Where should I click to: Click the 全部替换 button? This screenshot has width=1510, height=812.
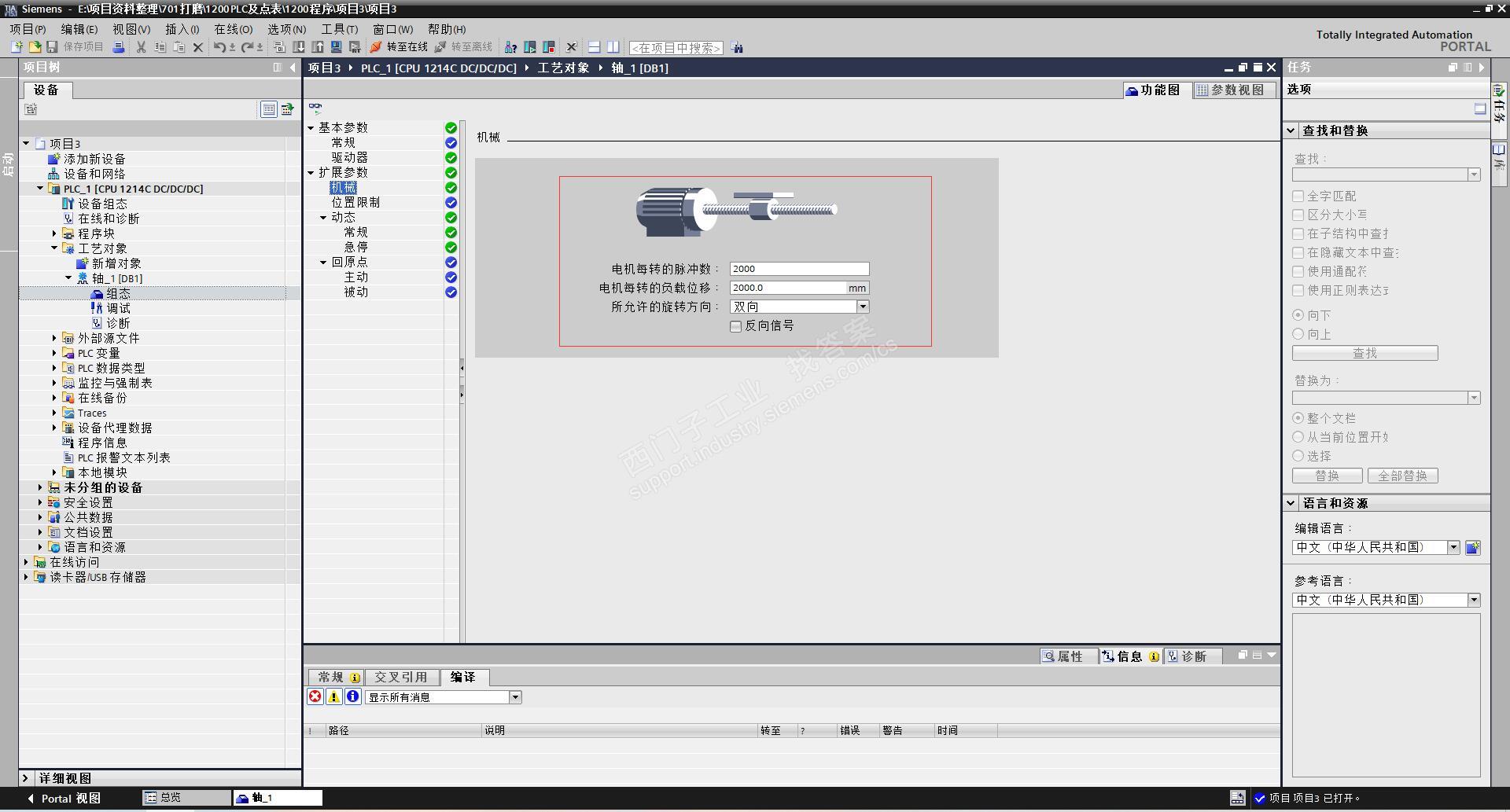pos(1403,476)
